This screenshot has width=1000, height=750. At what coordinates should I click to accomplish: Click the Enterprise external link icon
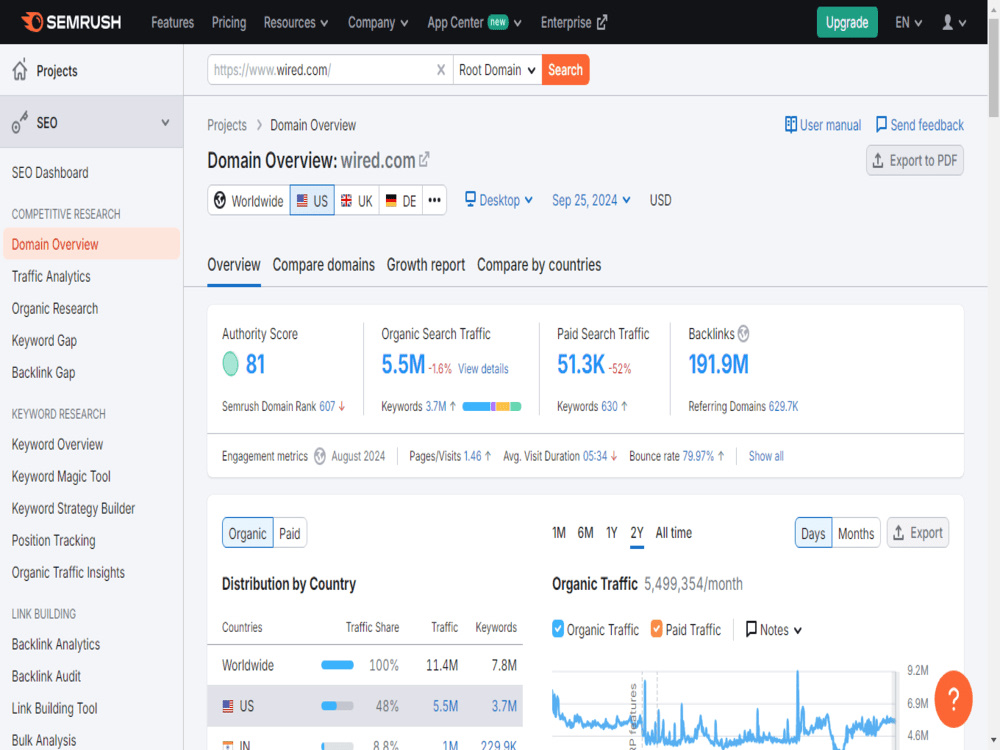(x=602, y=22)
